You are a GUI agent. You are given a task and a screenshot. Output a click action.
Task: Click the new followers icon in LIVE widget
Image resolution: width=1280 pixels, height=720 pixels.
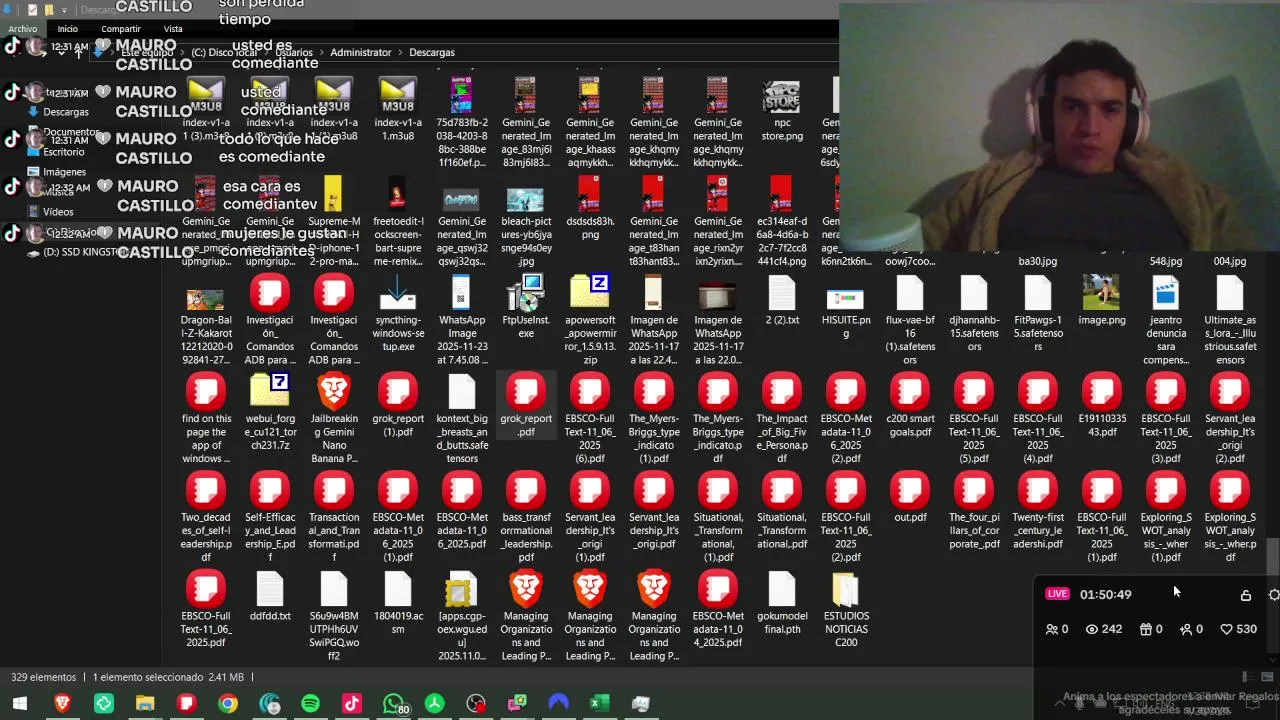[x=1186, y=629]
